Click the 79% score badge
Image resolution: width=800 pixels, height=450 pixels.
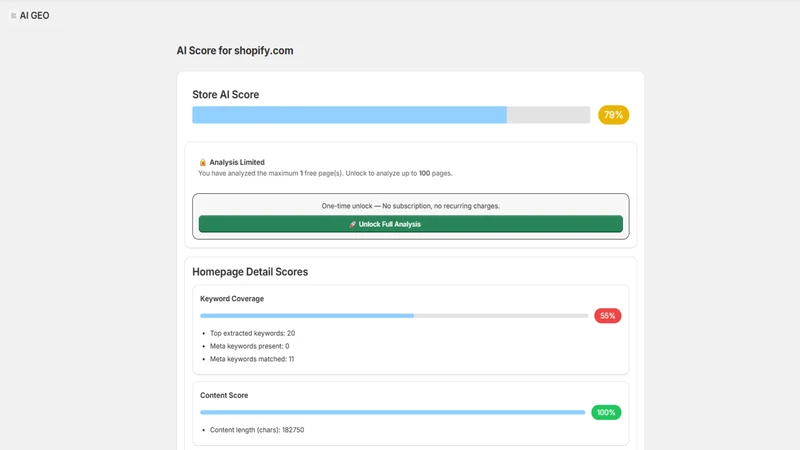pos(613,115)
